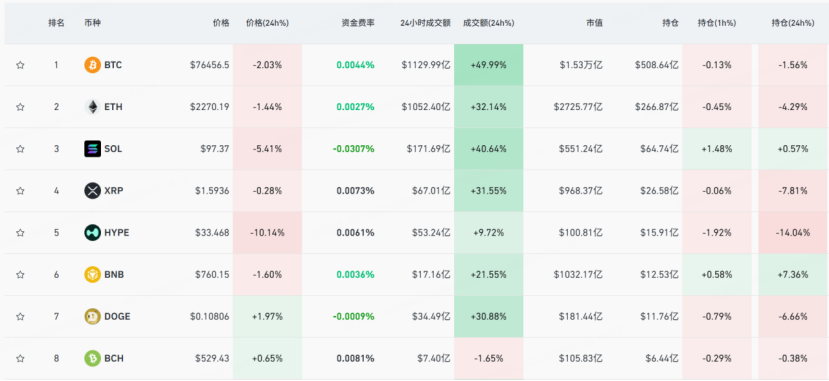Click the Ethereum diamond icon
The height and width of the screenshot is (381, 829).
(x=93, y=107)
